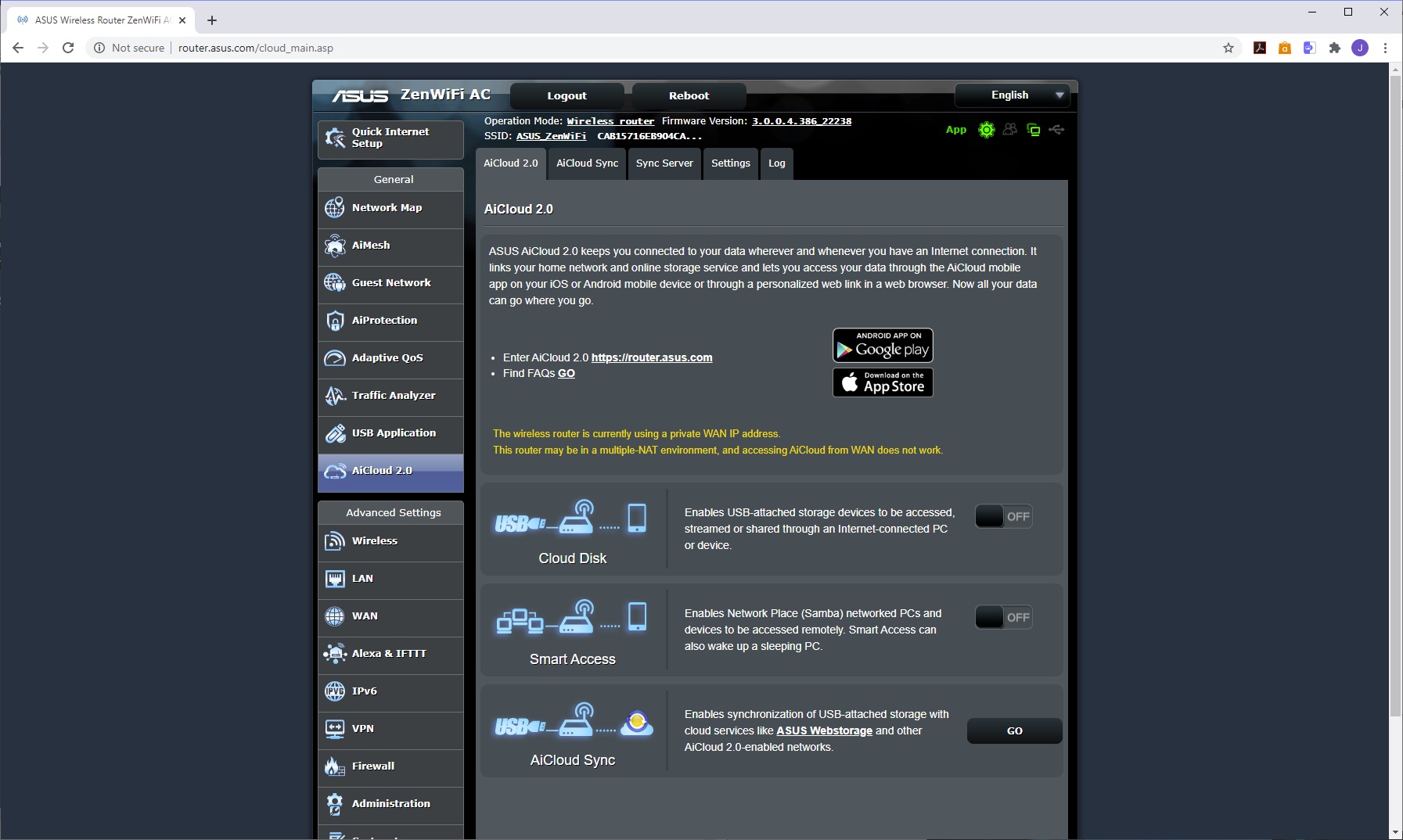Open AiMesh in the sidebar
This screenshot has height=840, width=1403.
[x=390, y=246]
